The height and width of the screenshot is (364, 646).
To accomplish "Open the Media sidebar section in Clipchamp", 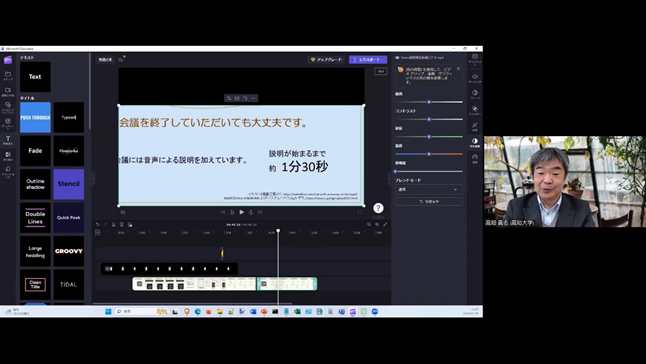I will (8, 76).
